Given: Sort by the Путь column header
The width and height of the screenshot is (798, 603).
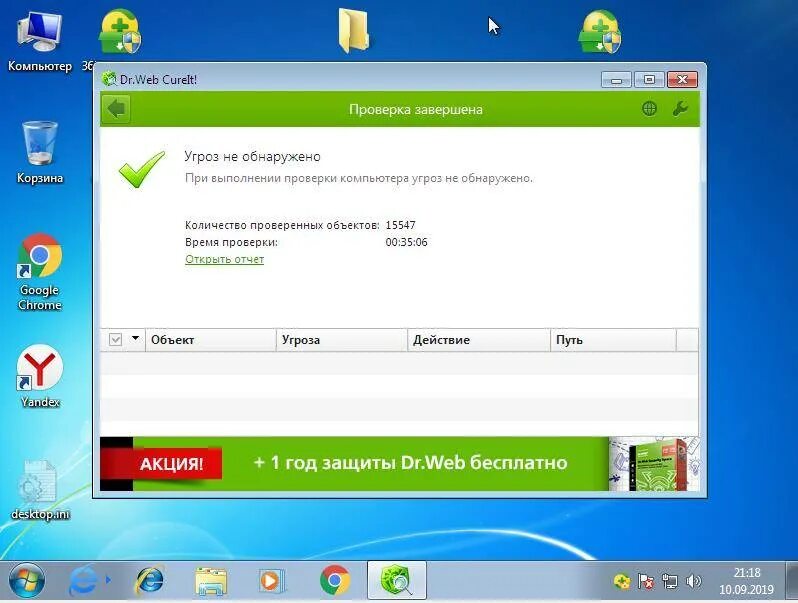Looking at the screenshot, I should click(x=613, y=340).
